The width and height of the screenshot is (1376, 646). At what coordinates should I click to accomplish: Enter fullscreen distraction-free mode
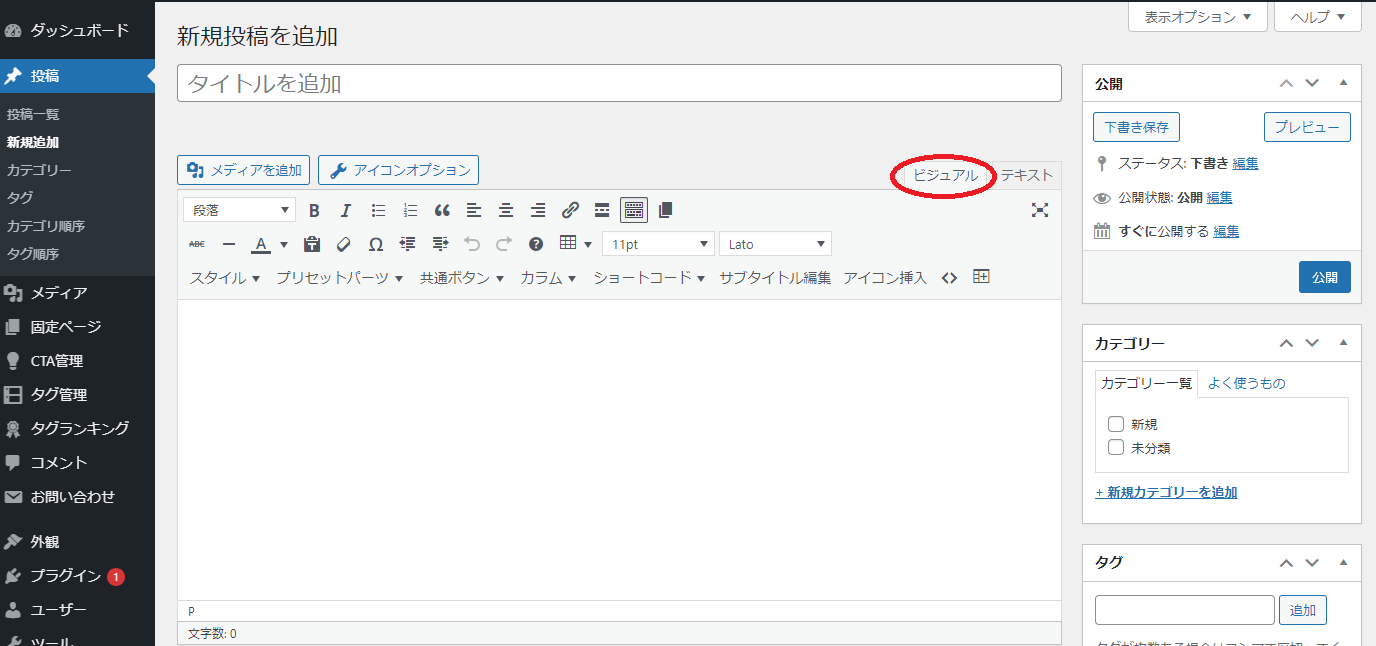(1040, 210)
